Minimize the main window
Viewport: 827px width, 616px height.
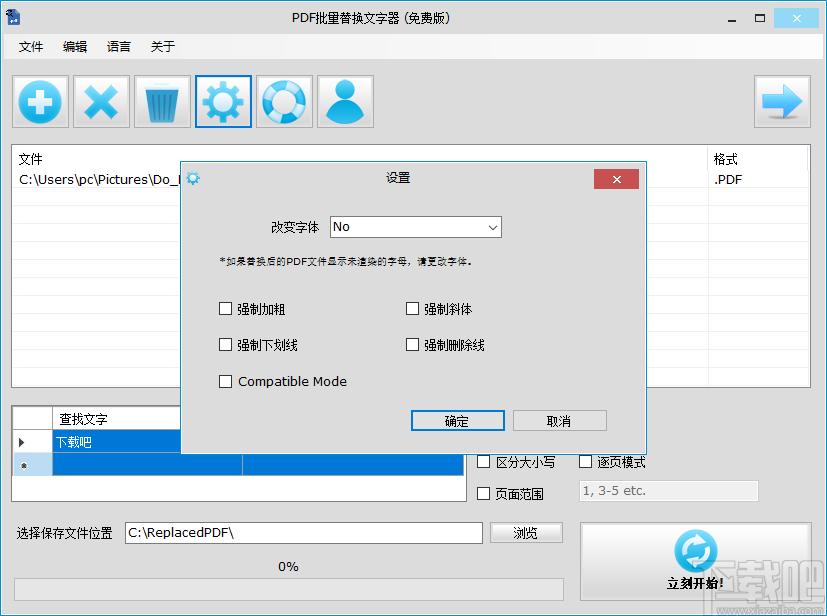[x=732, y=18]
